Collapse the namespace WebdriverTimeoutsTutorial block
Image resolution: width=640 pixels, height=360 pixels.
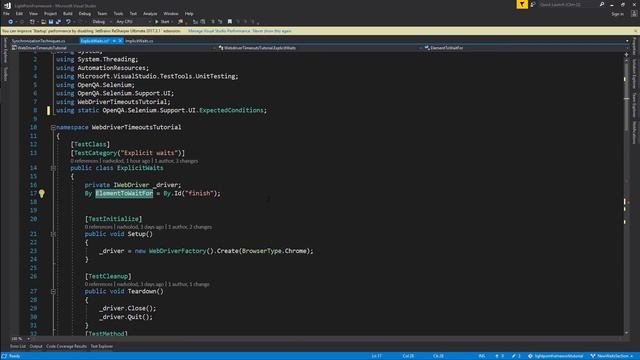pyautogui.click(x=53, y=127)
